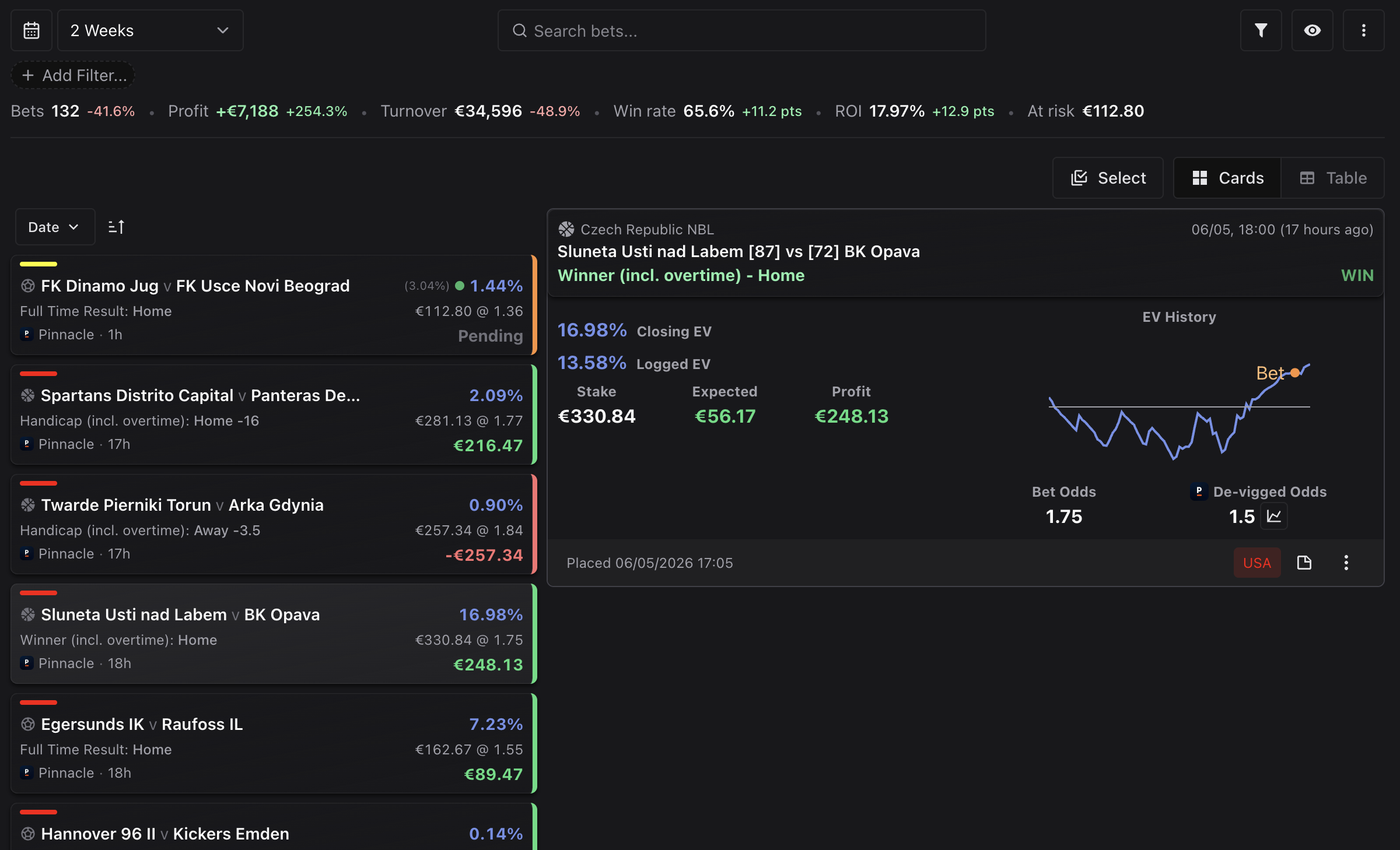This screenshot has width=1400, height=850.
Task: Open the Hannover 96 II bet card
Action: [273, 827]
